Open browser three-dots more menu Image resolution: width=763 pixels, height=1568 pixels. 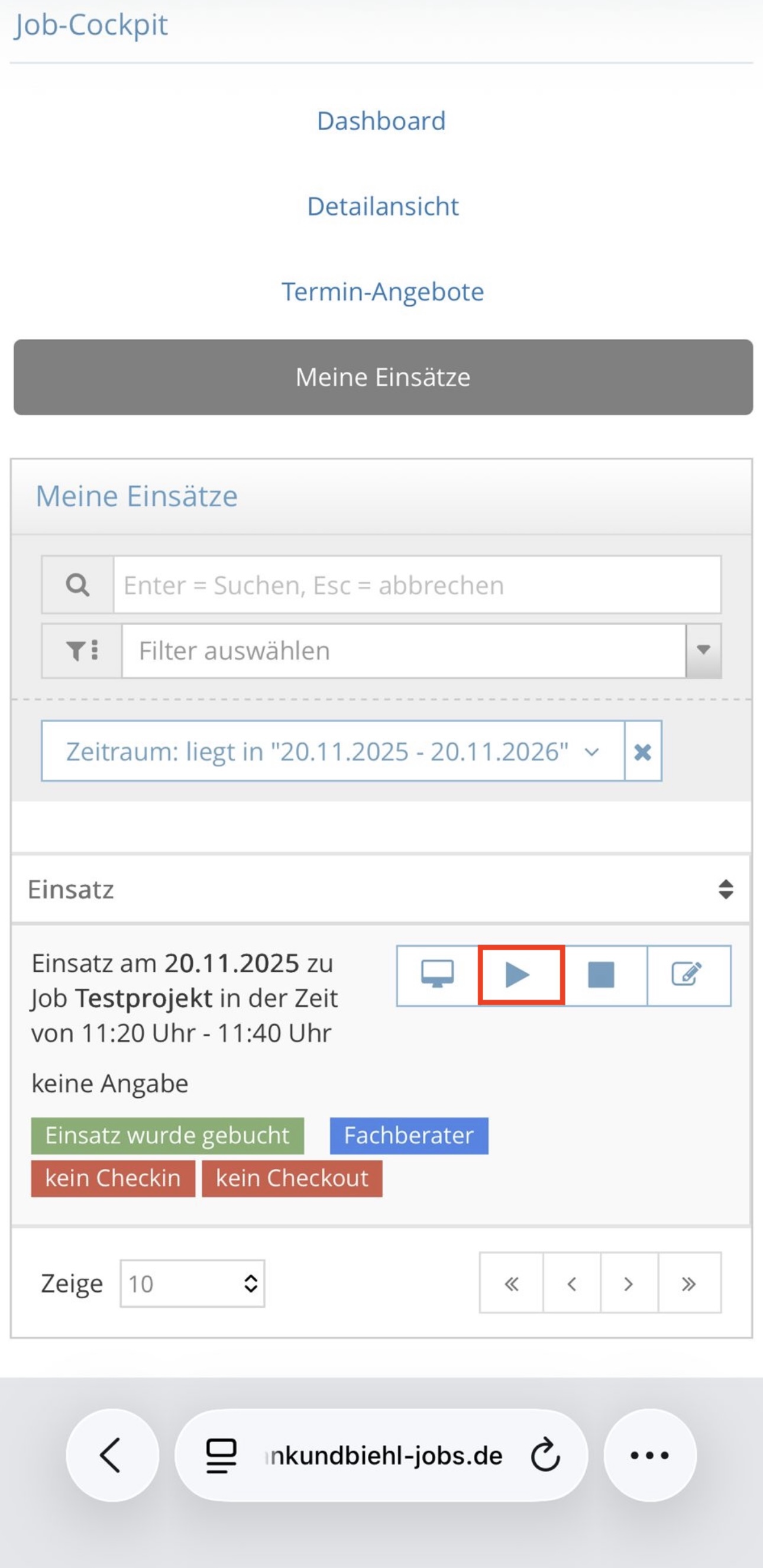(649, 1456)
